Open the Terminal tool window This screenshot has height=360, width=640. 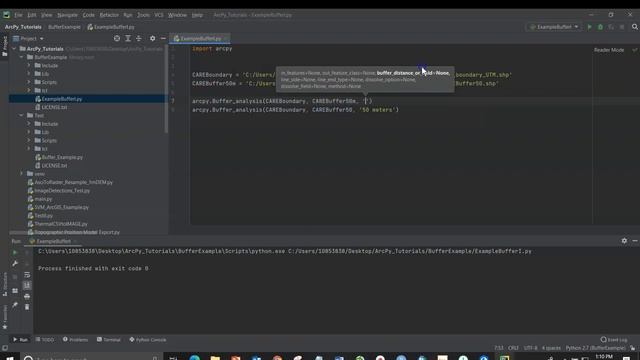coord(109,340)
